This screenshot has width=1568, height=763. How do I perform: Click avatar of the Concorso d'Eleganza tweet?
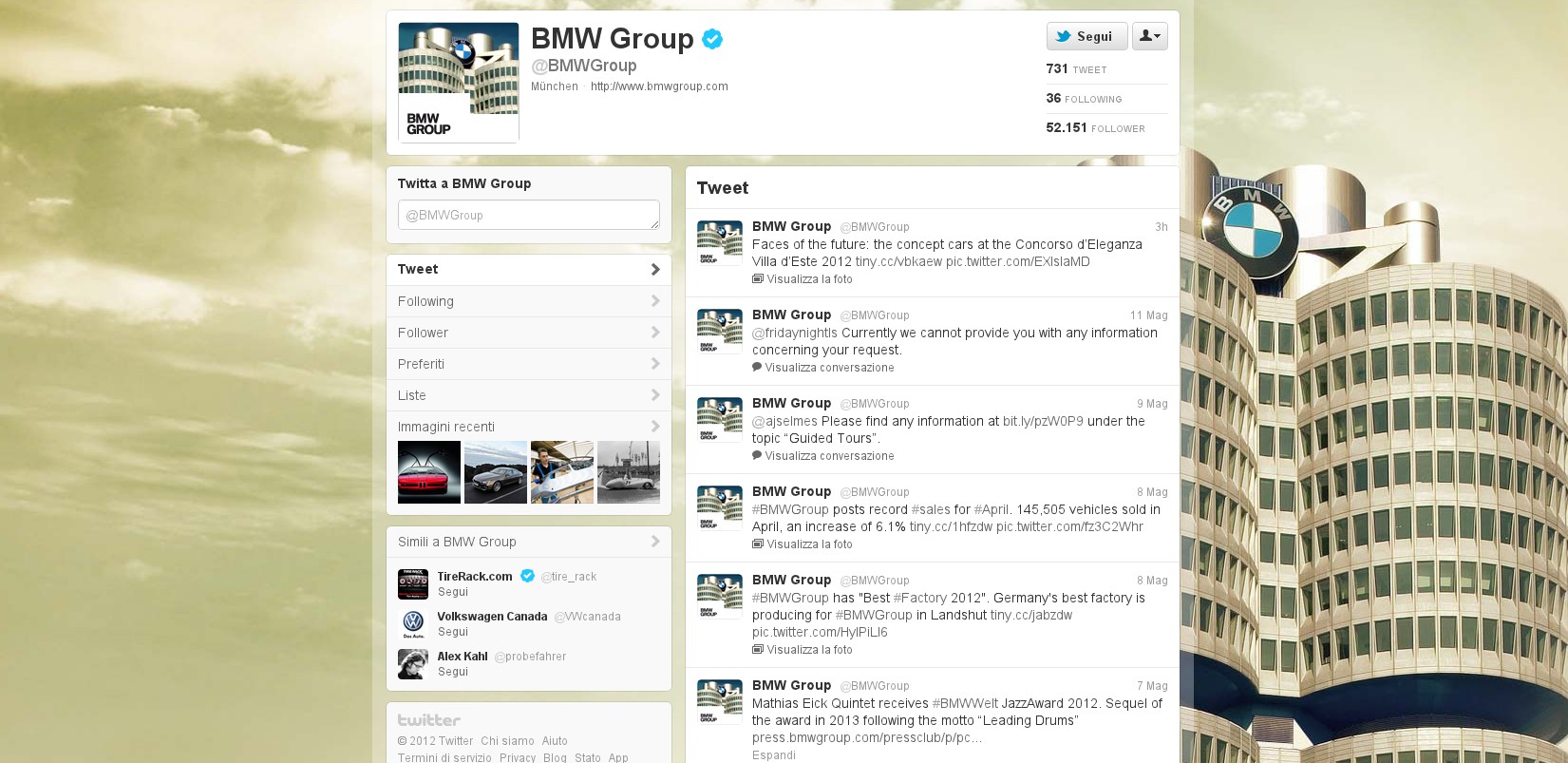[720, 243]
